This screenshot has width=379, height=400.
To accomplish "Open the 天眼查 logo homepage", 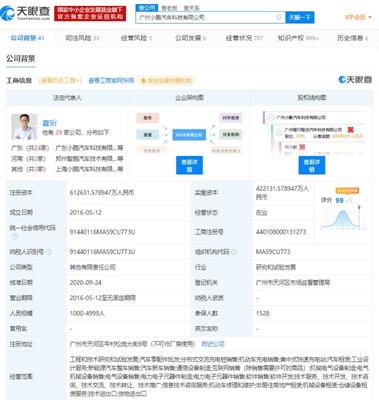I will 25,13.
